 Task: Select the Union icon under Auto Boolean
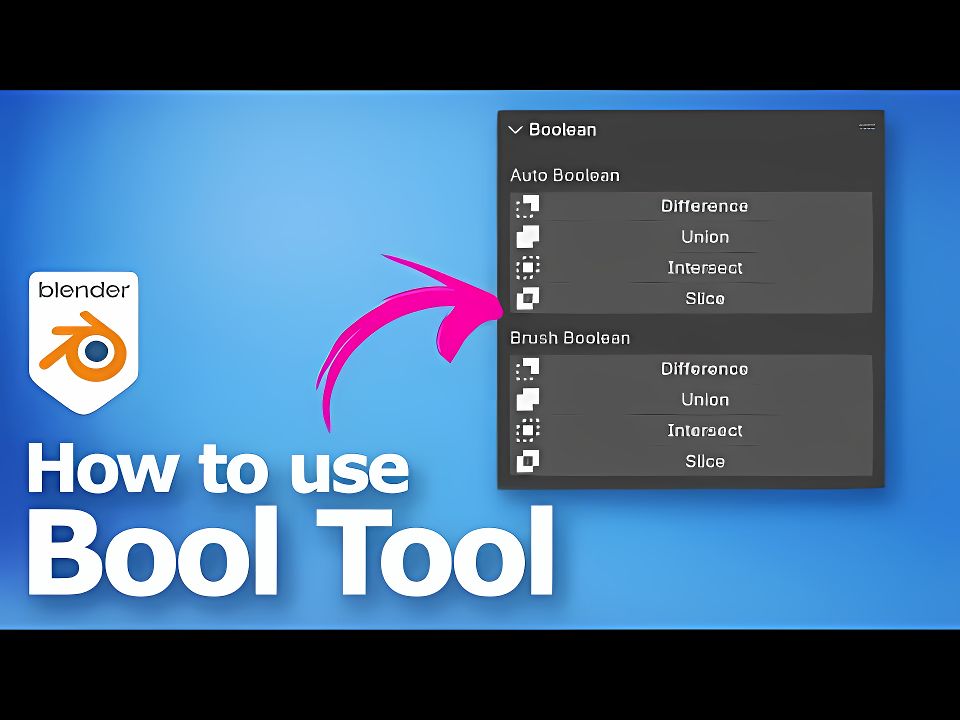pos(527,237)
